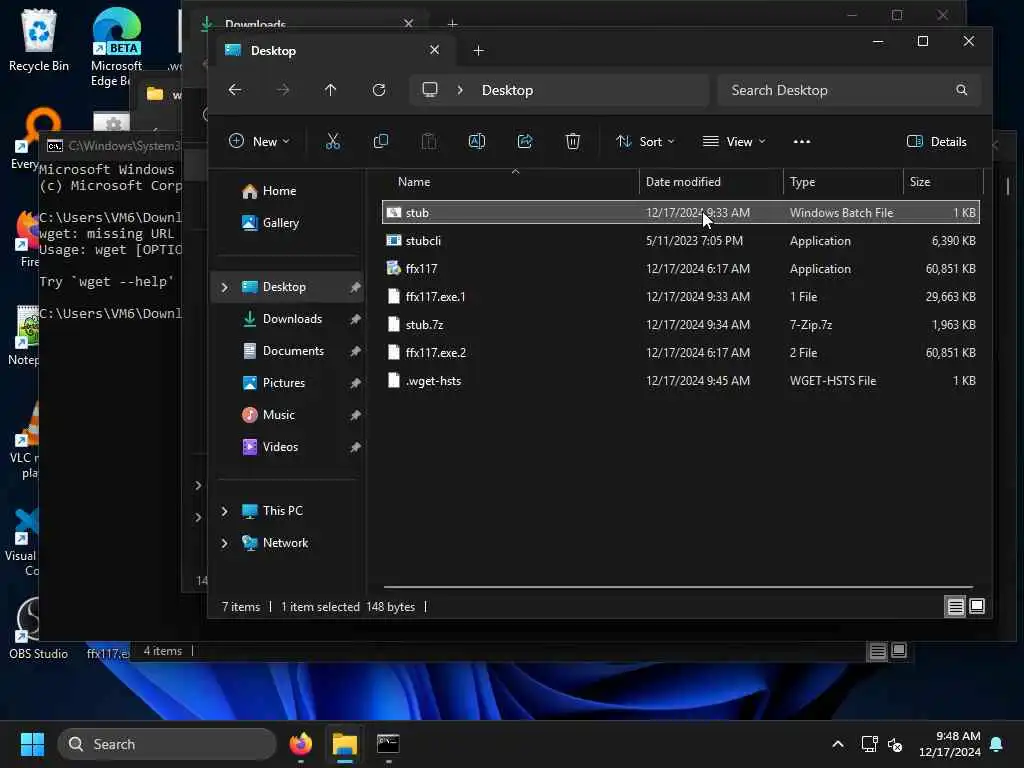1024x768 pixels.
Task: Unpin Downloads from Quick access
Action: tap(355, 319)
